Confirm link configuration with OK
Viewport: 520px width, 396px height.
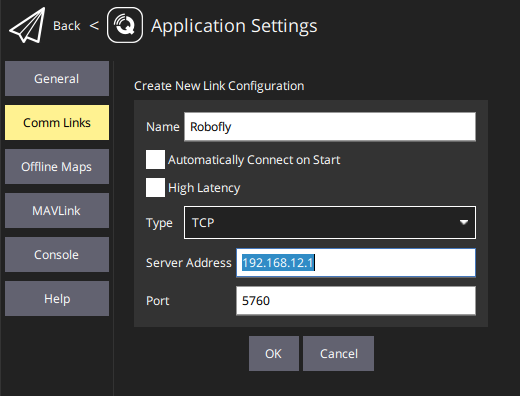coord(274,354)
